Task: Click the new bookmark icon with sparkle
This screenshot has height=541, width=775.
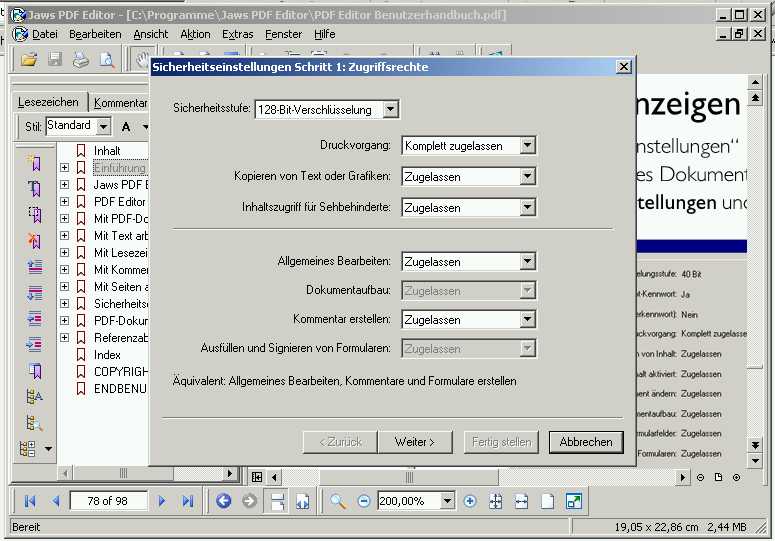Action: tap(34, 163)
